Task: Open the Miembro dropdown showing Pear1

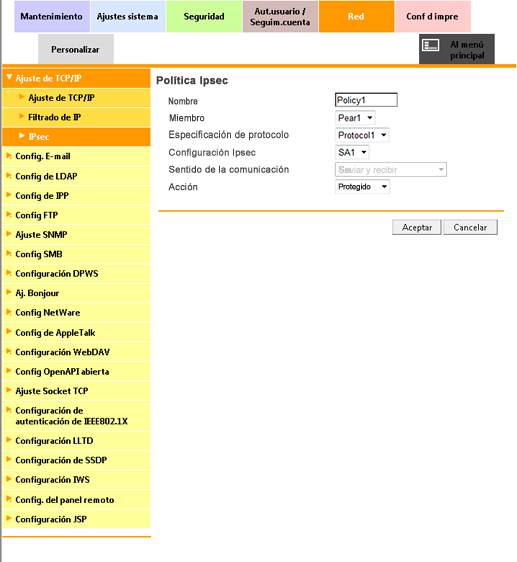Action: [x=355, y=118]
